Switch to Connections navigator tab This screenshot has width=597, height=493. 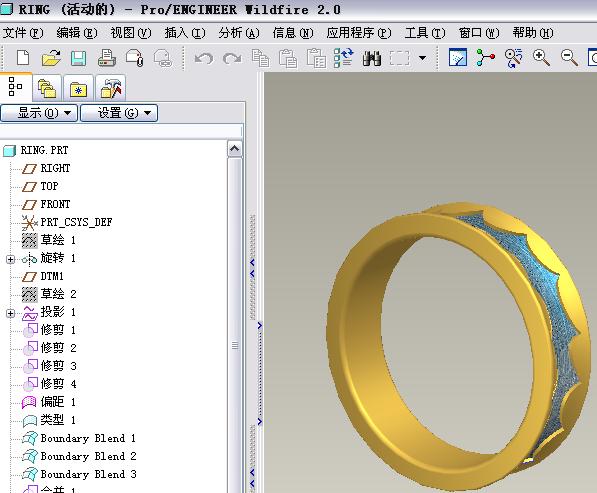110,88
